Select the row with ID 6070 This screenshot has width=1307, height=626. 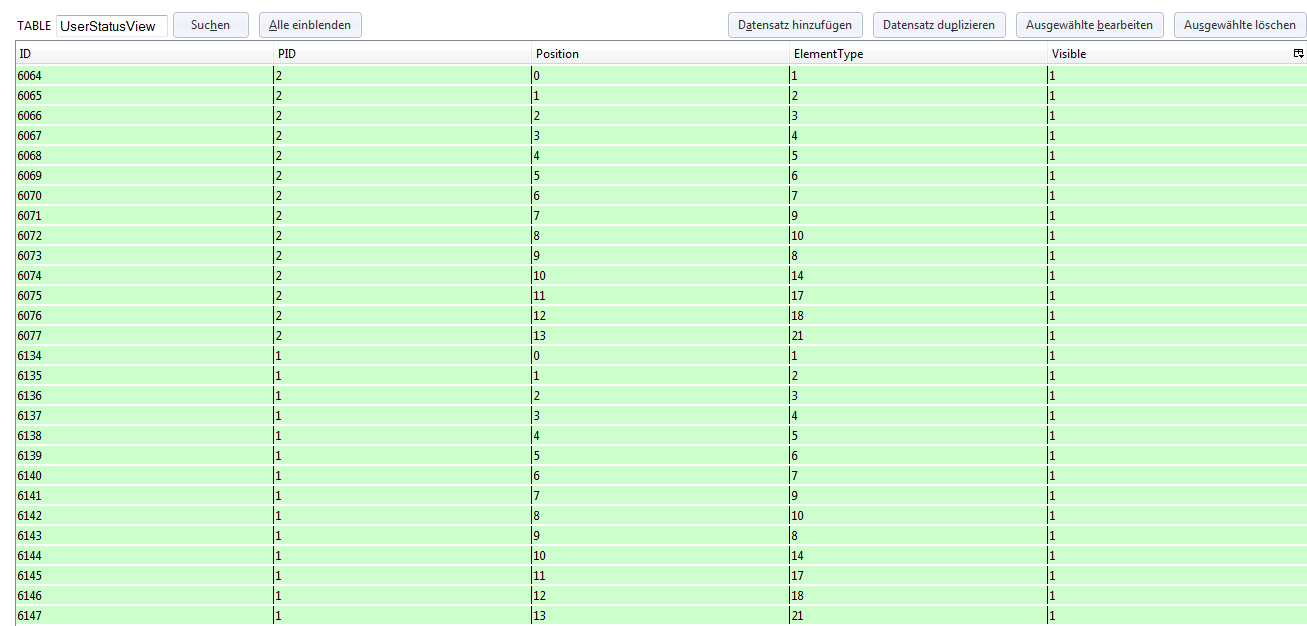click(x=661, y=196)
